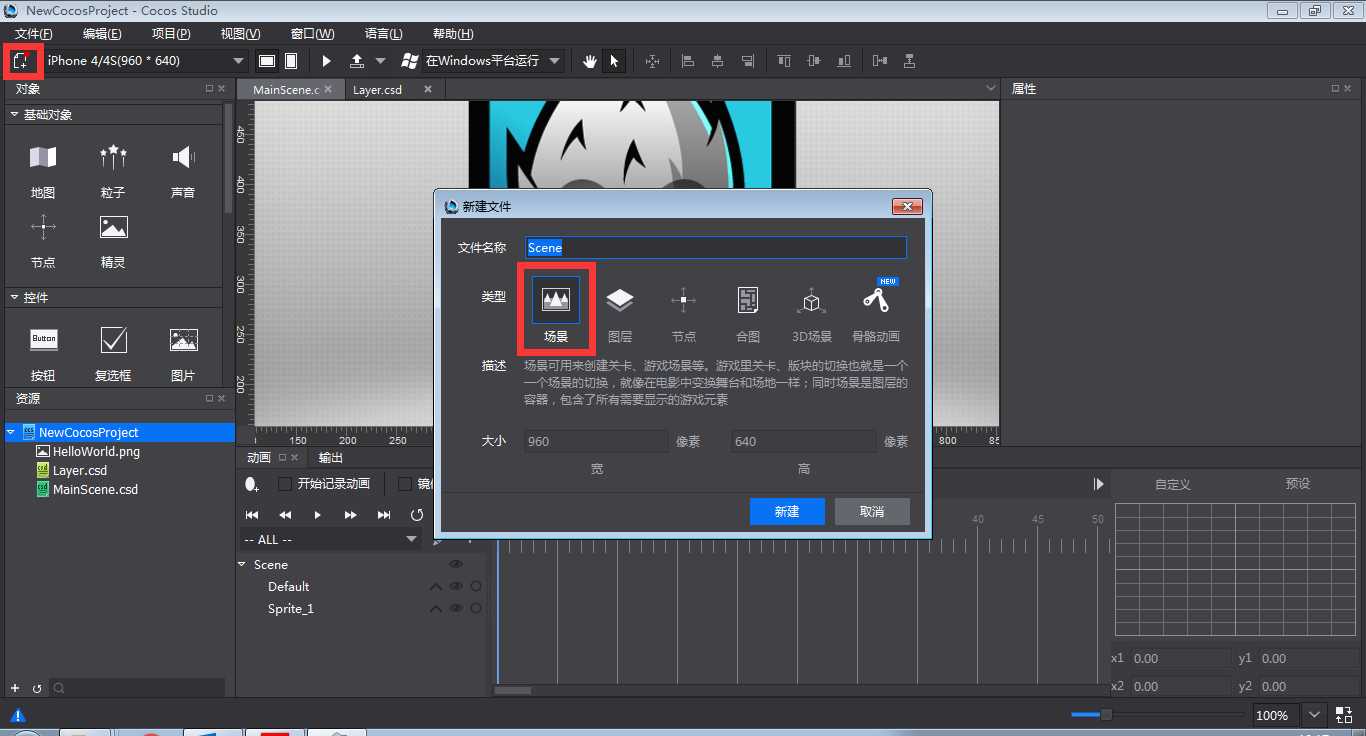Open the 项目(P) menu
1366x736 pixels.
pyautogui.click(x=170, y=34)
